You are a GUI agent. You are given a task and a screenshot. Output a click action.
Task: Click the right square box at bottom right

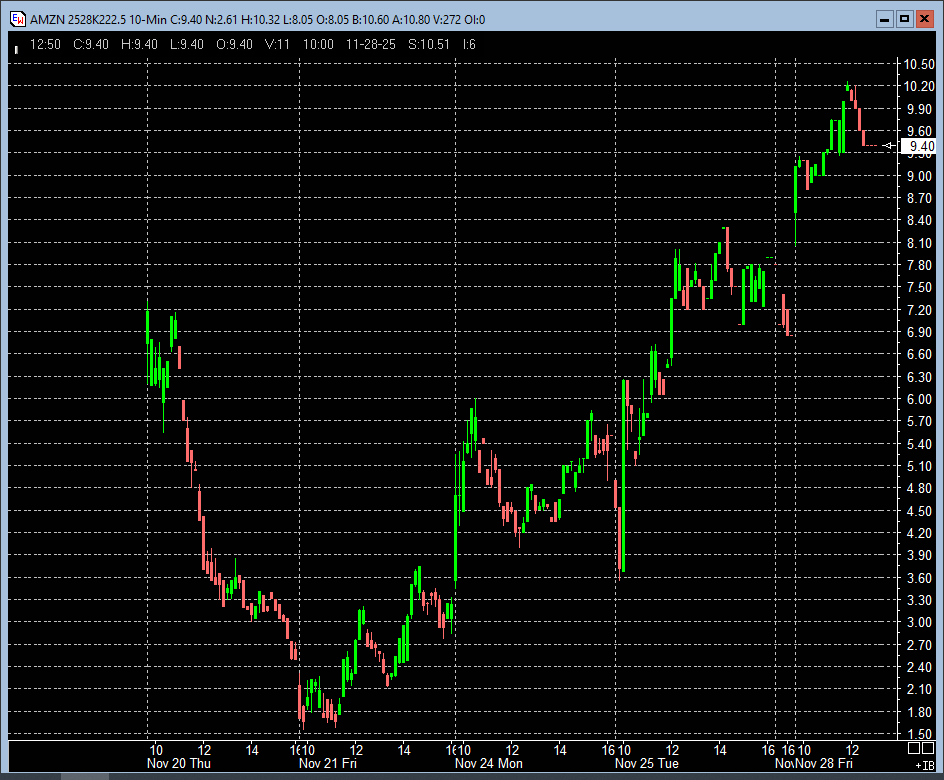pos(929,748)
